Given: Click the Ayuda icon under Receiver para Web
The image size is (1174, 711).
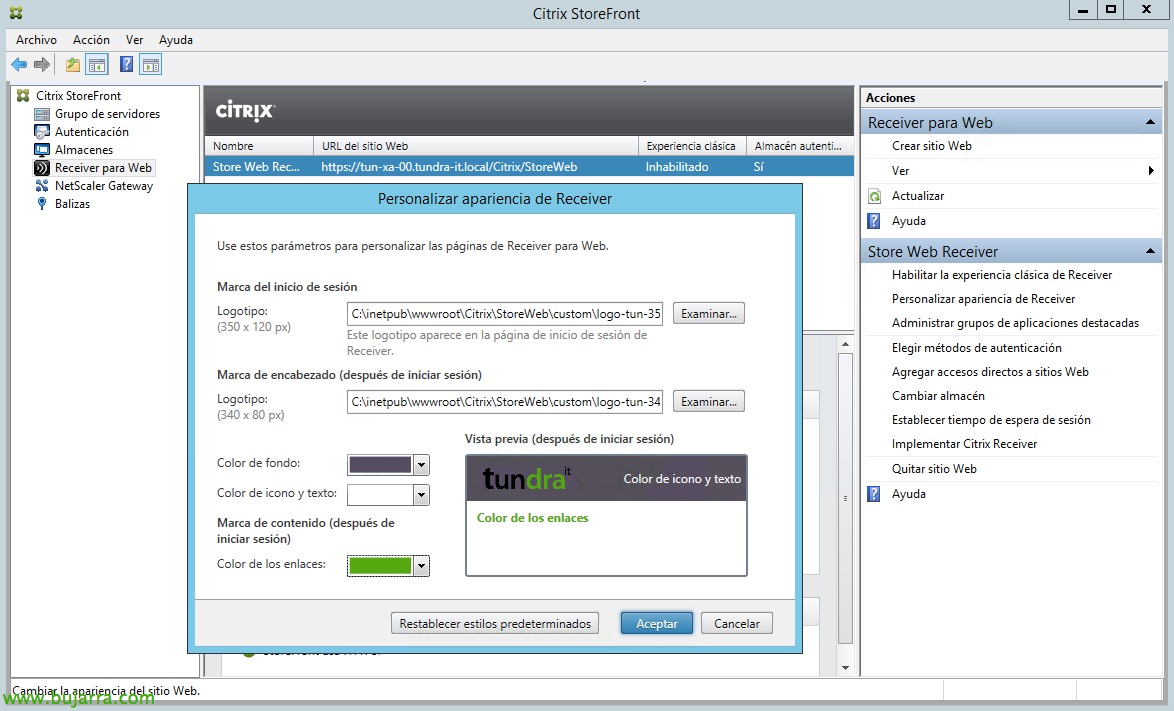Looking at the screenshot, I should click(874, 221).
